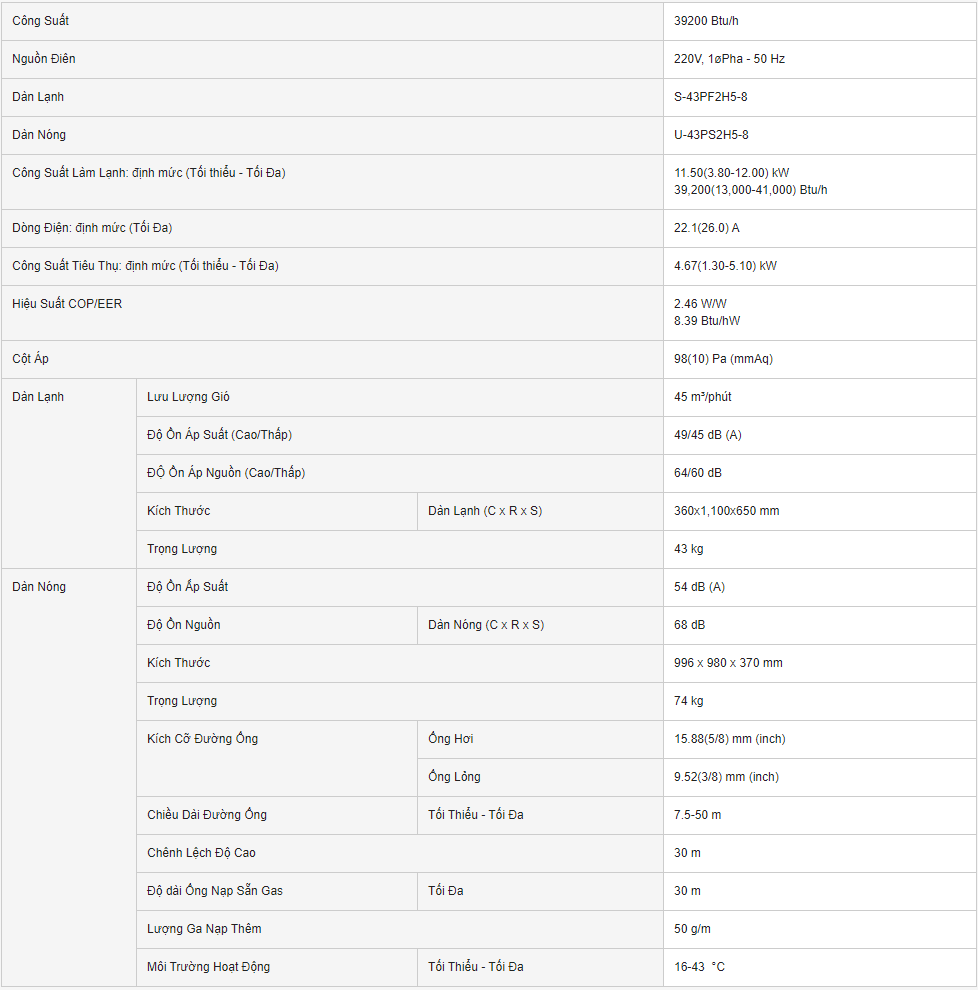Screen dimensions: 978x990
Task: Click the Lượng Ga Nạp Thêm label
Action: [204, 929]
